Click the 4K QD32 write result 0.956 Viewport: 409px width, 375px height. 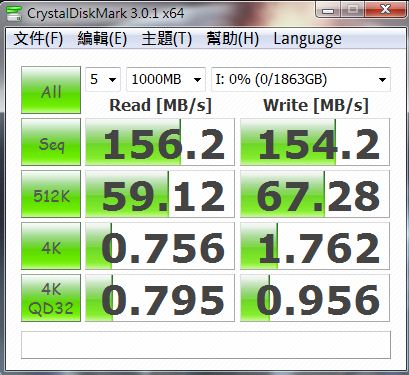click(x=315, y=298)
